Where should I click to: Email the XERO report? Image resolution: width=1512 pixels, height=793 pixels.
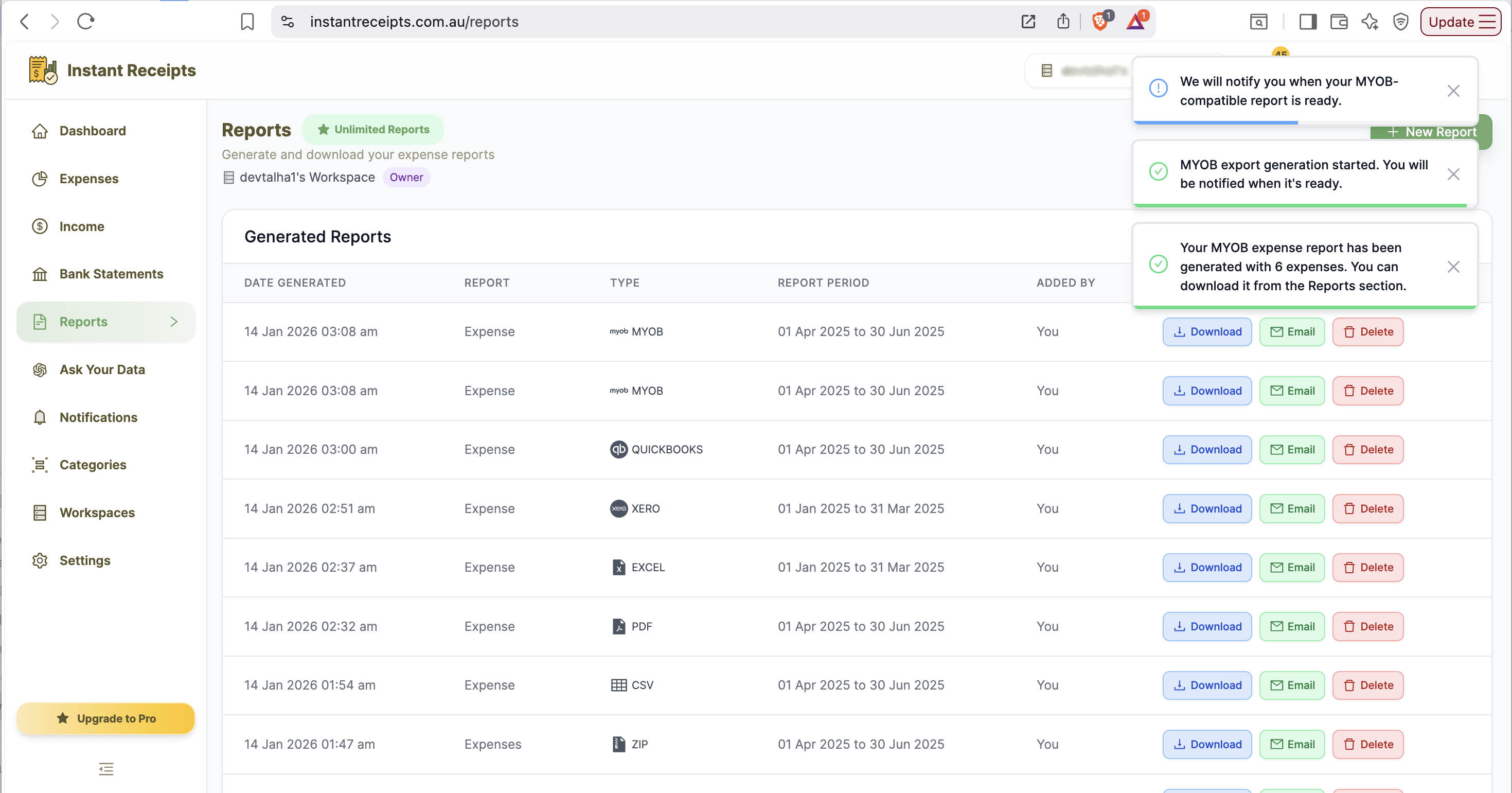coord(1292,509)
